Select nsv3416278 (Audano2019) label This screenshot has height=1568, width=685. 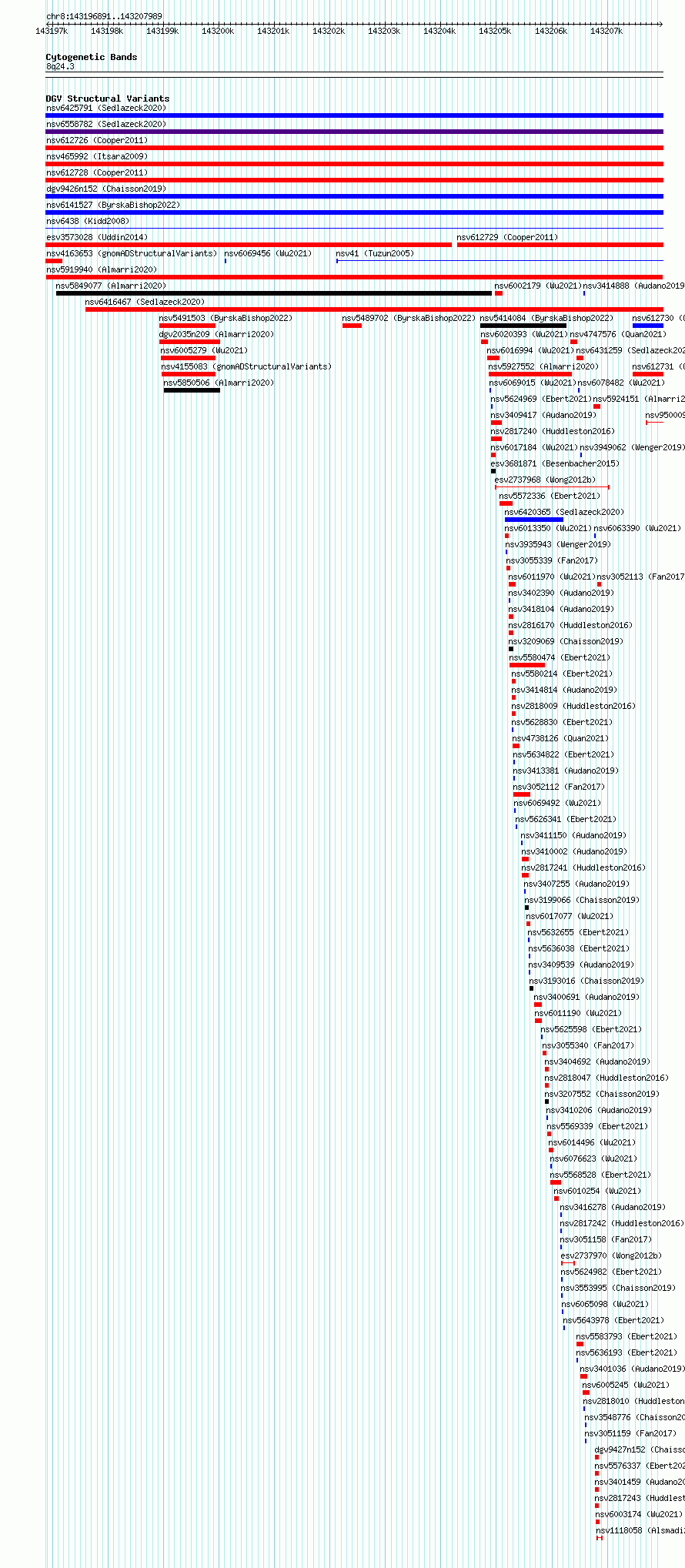click(613, 1207)
